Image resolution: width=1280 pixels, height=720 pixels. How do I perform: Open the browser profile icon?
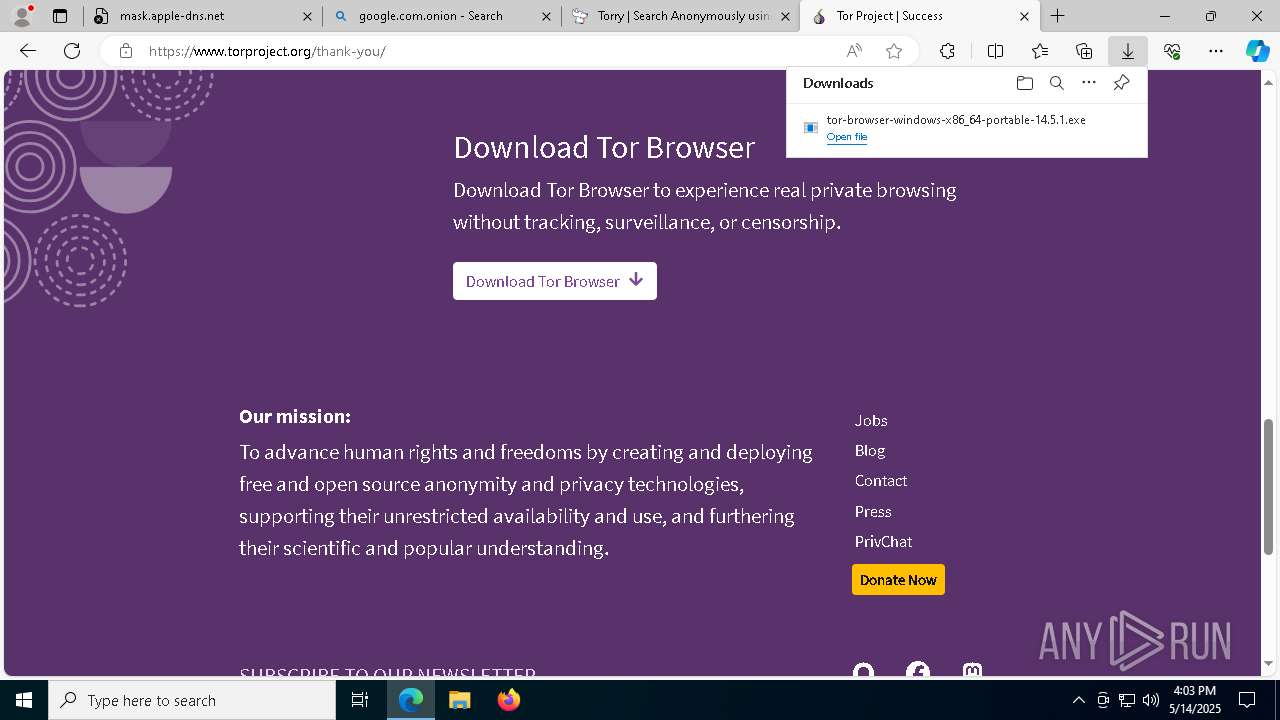22,16
